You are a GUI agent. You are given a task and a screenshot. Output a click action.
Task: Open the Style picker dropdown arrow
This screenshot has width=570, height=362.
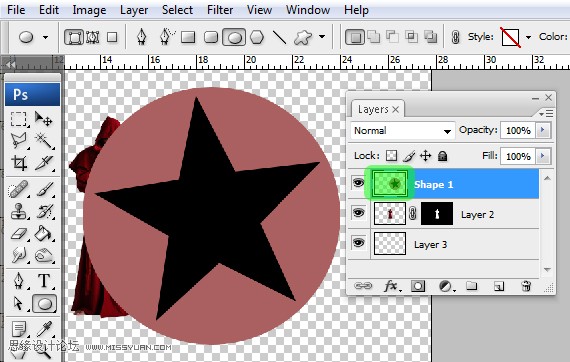tap(528, 37)
